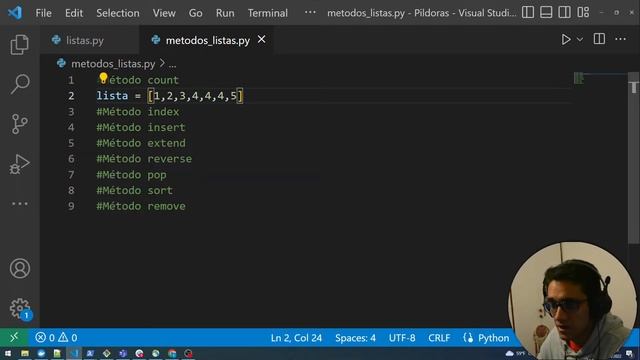Open Manage settings gear icon

20,308
